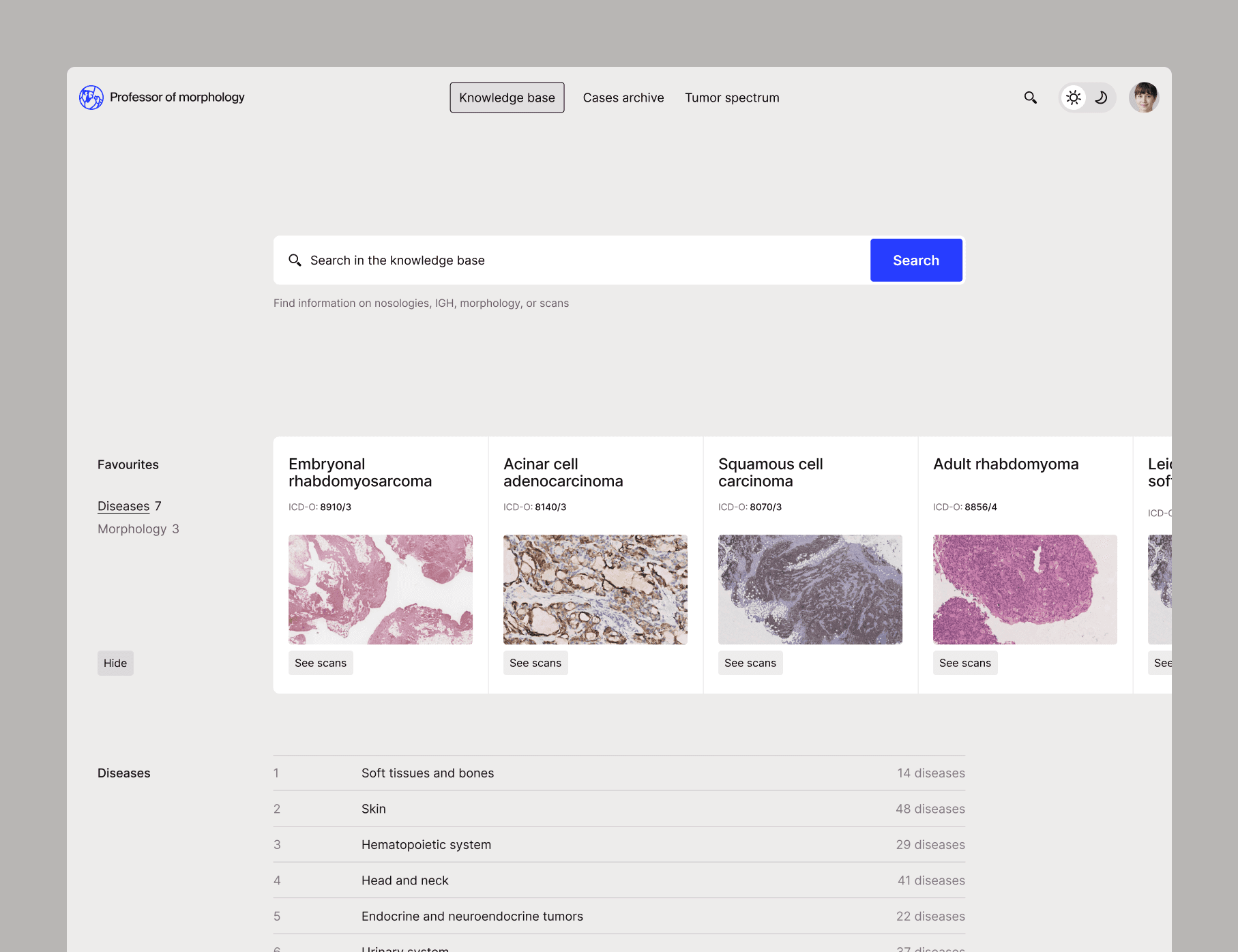1238x952 pixels.
Task: Click the Professor of morphology logo icon
Action: pyautogui.click(x=91, y=98)
